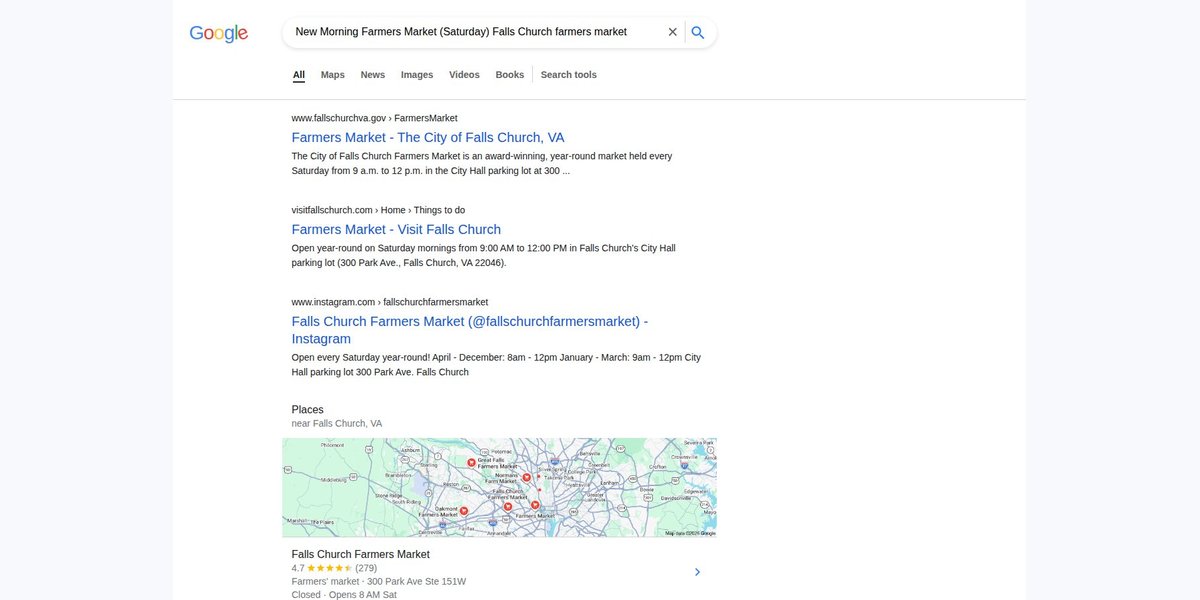Switch to the All tab
1200x600 pixels.
pyautogui.click(x=299, y=75)
